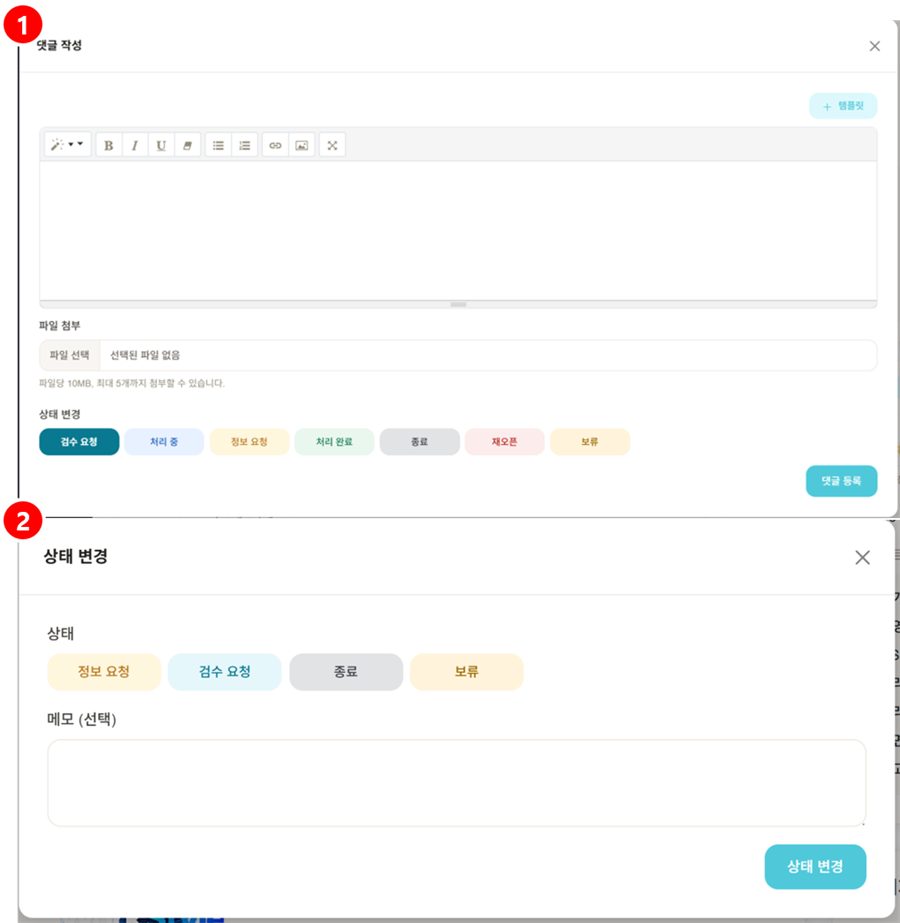Toggle underline formatting in comment editor
Viewport: 900px width, 923px height.
[161, 145]
